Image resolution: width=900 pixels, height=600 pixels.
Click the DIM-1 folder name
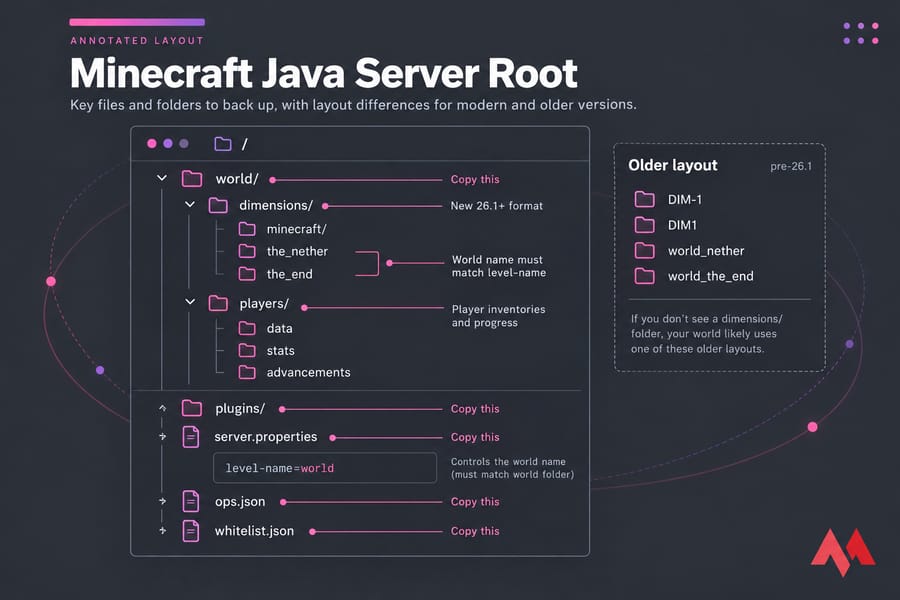tap(685, 199)
